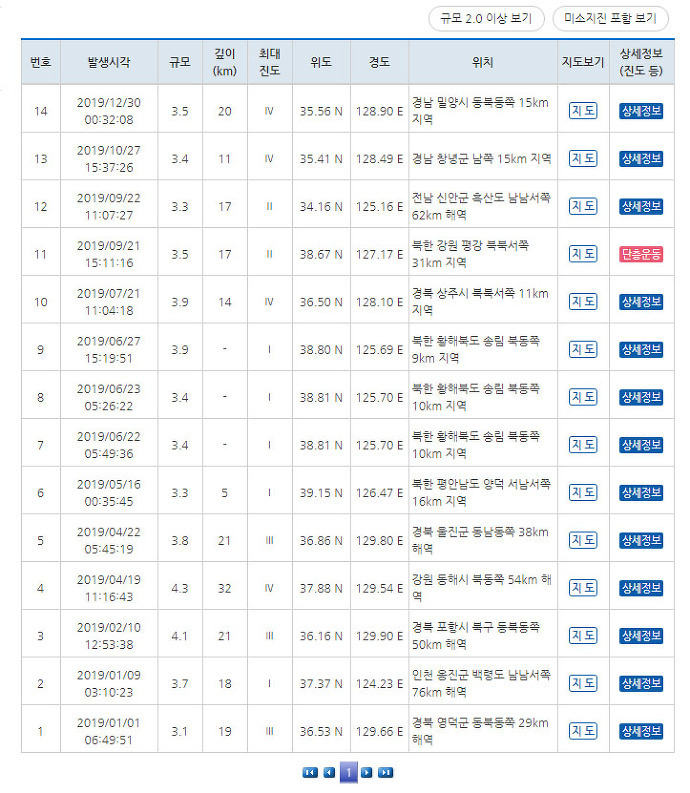
Task: Click the 번호 column header
Action: 40,62
